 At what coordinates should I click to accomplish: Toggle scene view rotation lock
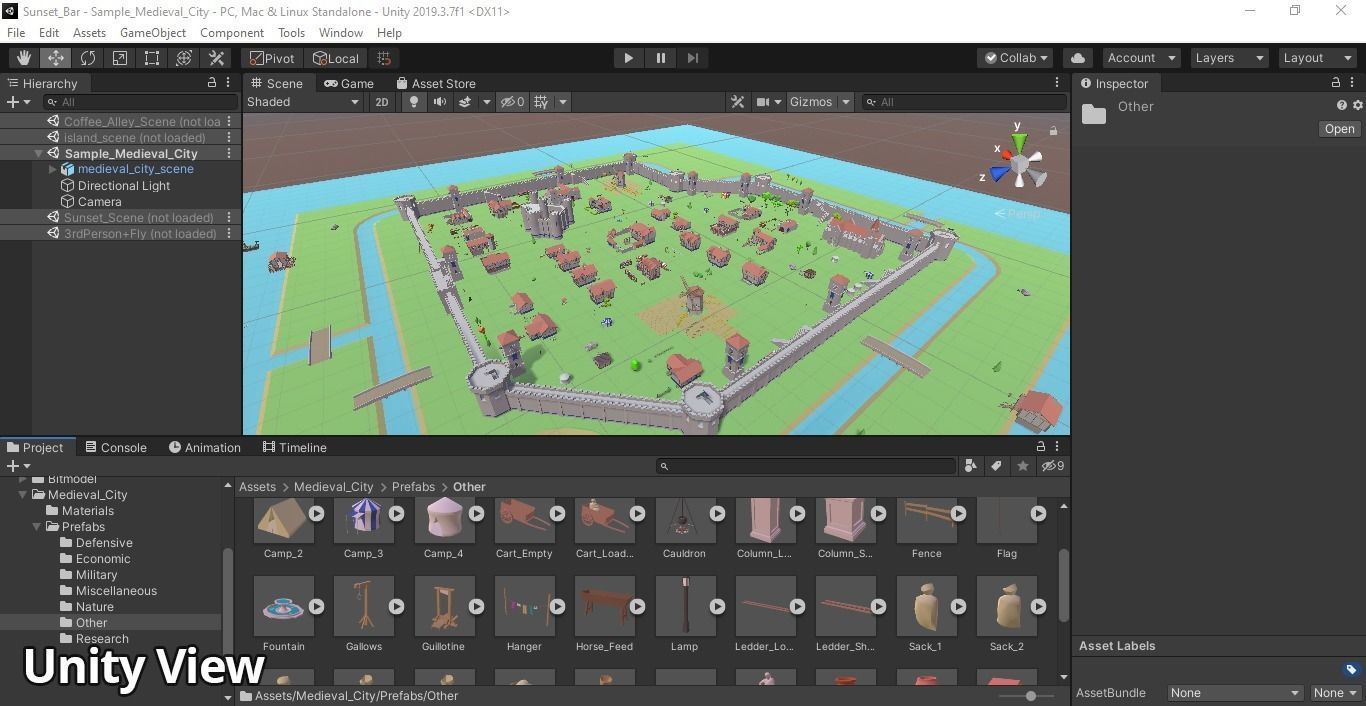click(x=1053, y=131)
